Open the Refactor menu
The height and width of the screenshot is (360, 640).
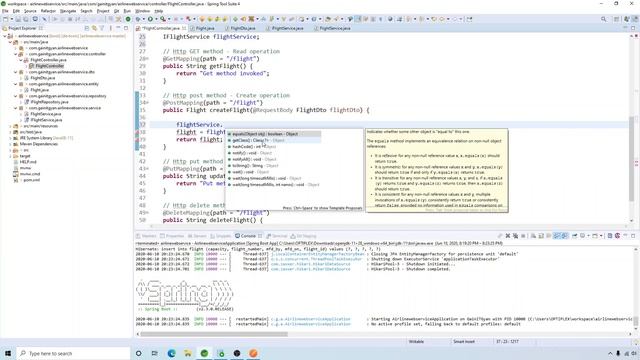(48, 11)
